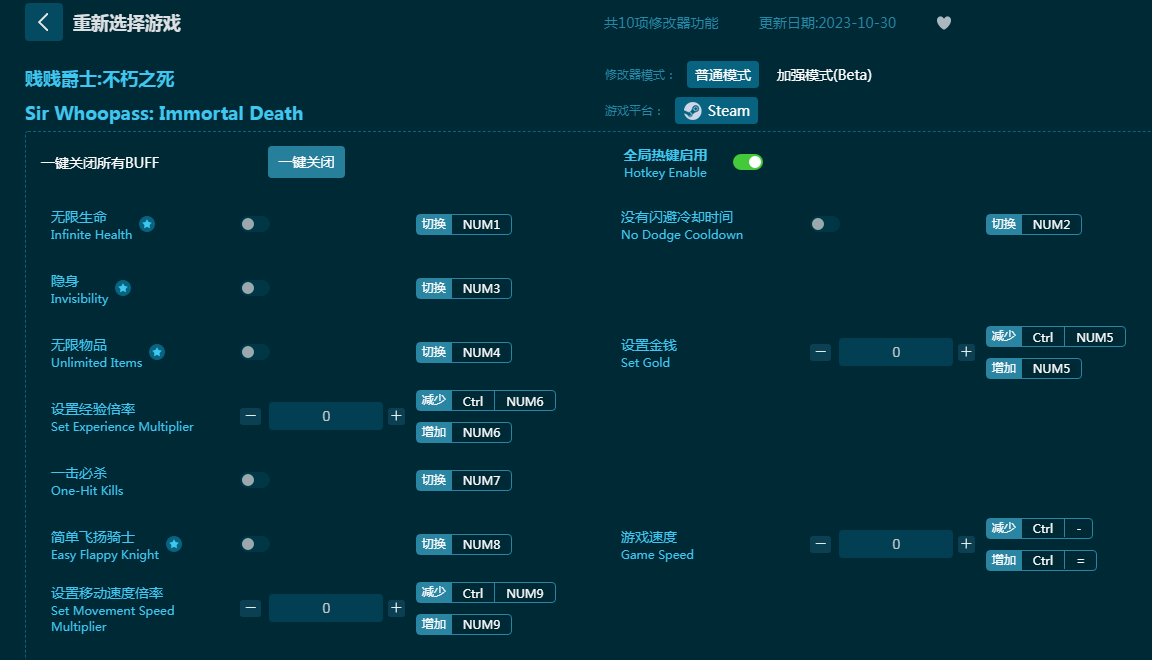Choose the Steam platform button
Viewport: 1152px width, 660px height.
(716, 111)
